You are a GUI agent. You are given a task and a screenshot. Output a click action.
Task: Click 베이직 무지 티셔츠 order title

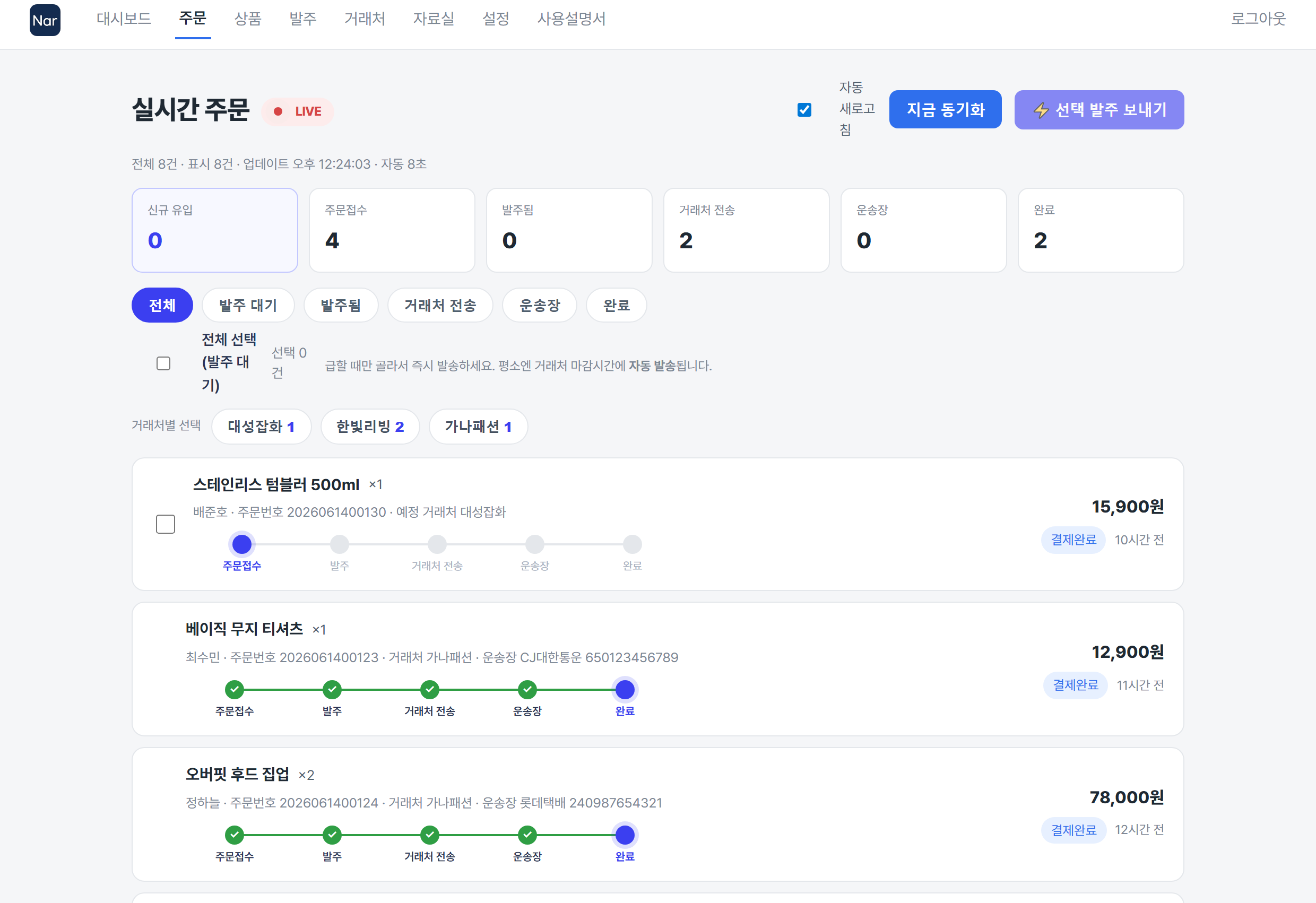tap(244, 629)
